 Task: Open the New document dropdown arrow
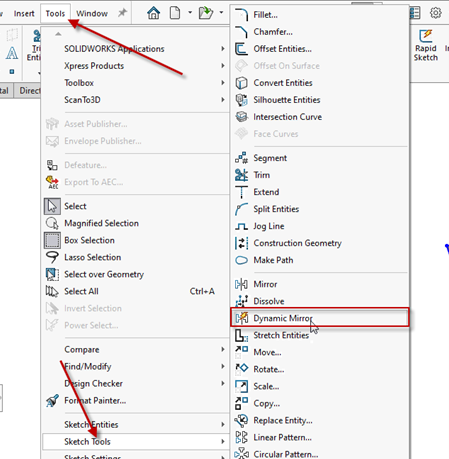click(x=190, y=13)
